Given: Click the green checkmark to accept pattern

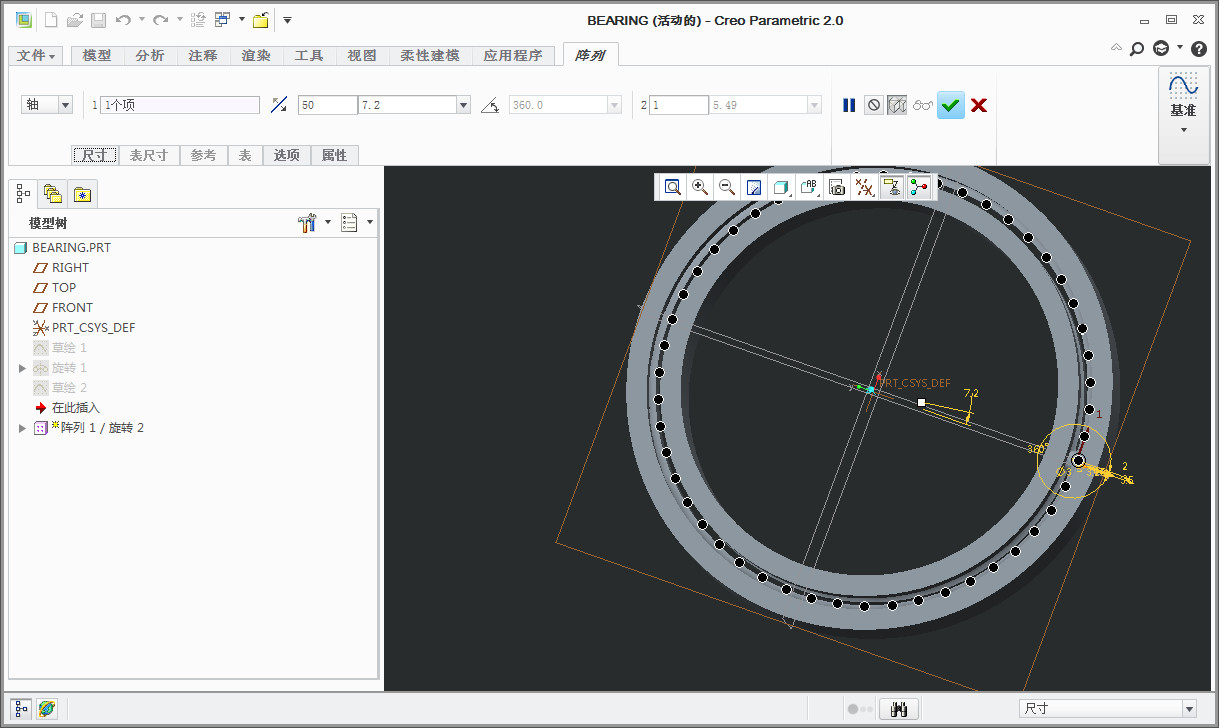Looking at the screenshot, I should coord(951,105).
